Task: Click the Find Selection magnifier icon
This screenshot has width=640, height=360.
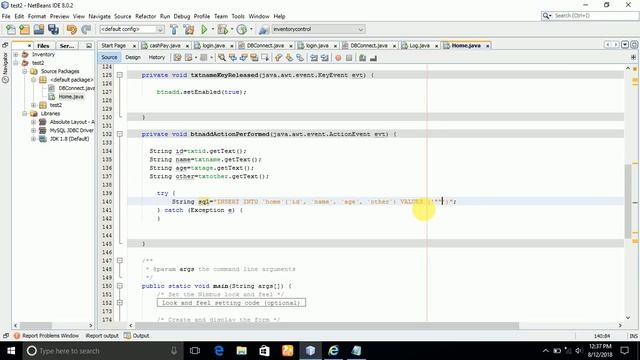Action: coord(222,58)
